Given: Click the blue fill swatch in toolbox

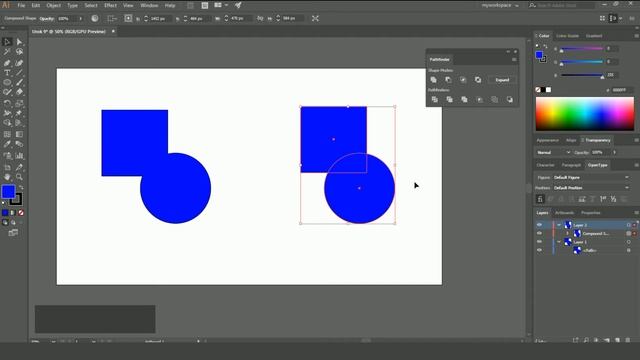Looking at the screenshot, I should tap(8, 191).
